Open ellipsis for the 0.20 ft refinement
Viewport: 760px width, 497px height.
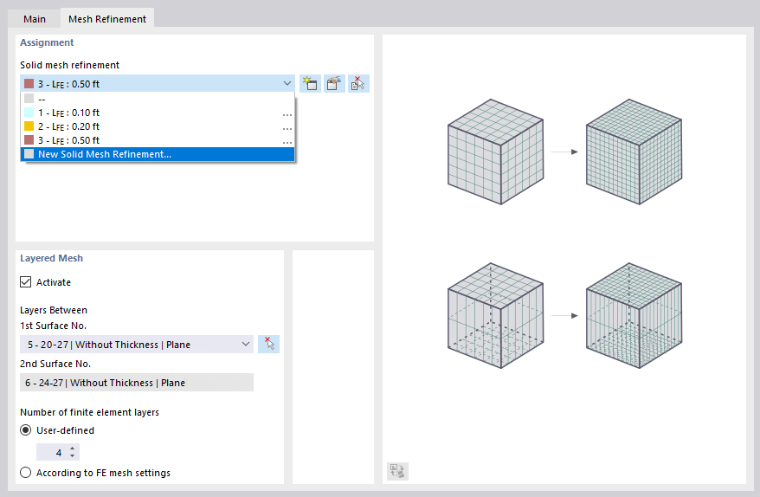[287, 128]
